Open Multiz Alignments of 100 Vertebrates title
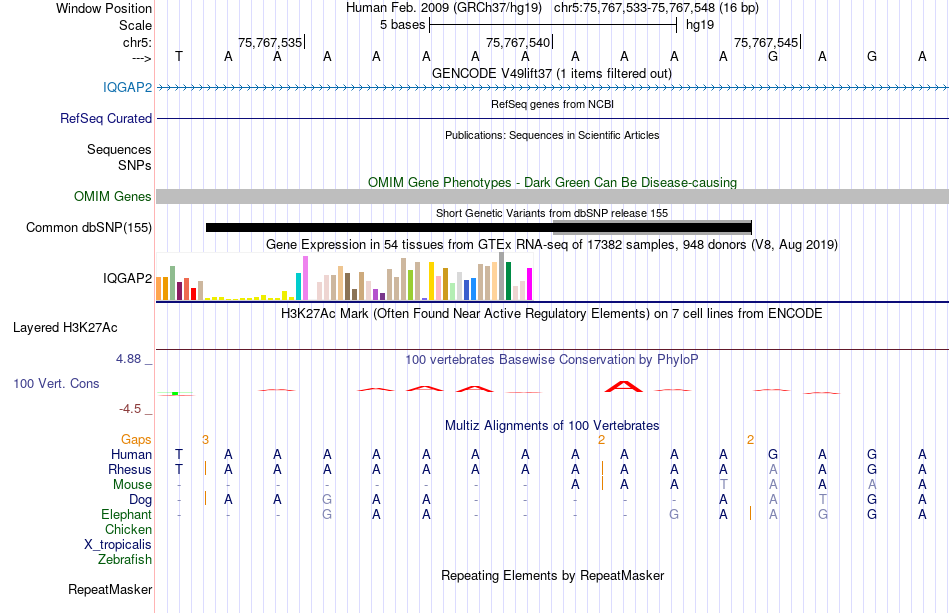Image resolution: width=950 pixels, height=613 pixels. [x=552, y=425]
